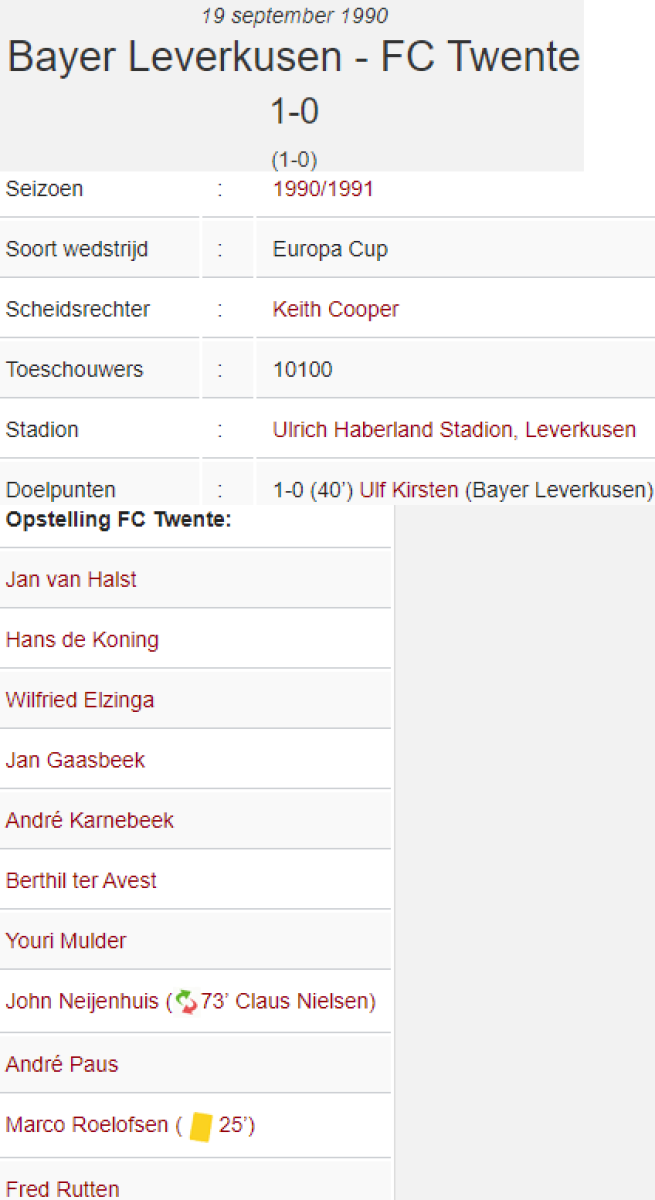This screenshot has width=655, height=1200.
Task: Click the Bayer Leverkusen - FC Twente heading
Action: [293, 57]
